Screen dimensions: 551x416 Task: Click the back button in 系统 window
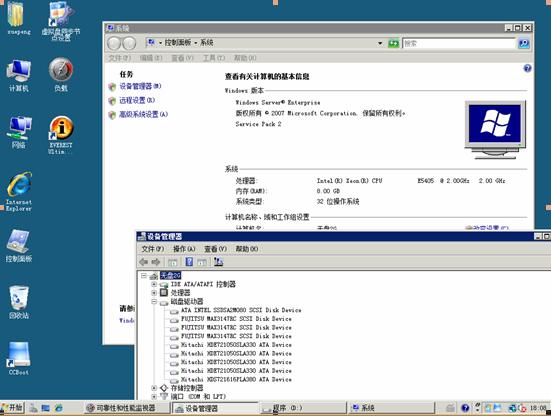[x=114, y=43]
